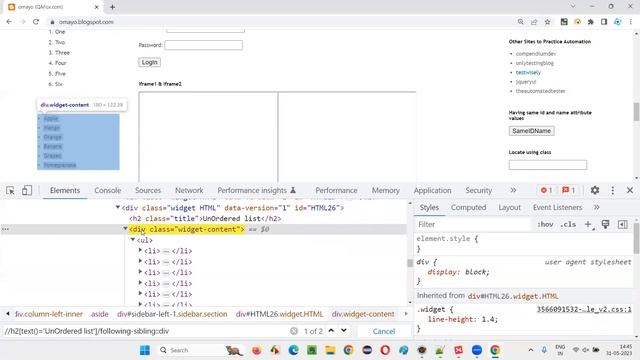Collapse the ul node arrow
The width and height of the screenshot is (640, 360).
pos(133,240)
